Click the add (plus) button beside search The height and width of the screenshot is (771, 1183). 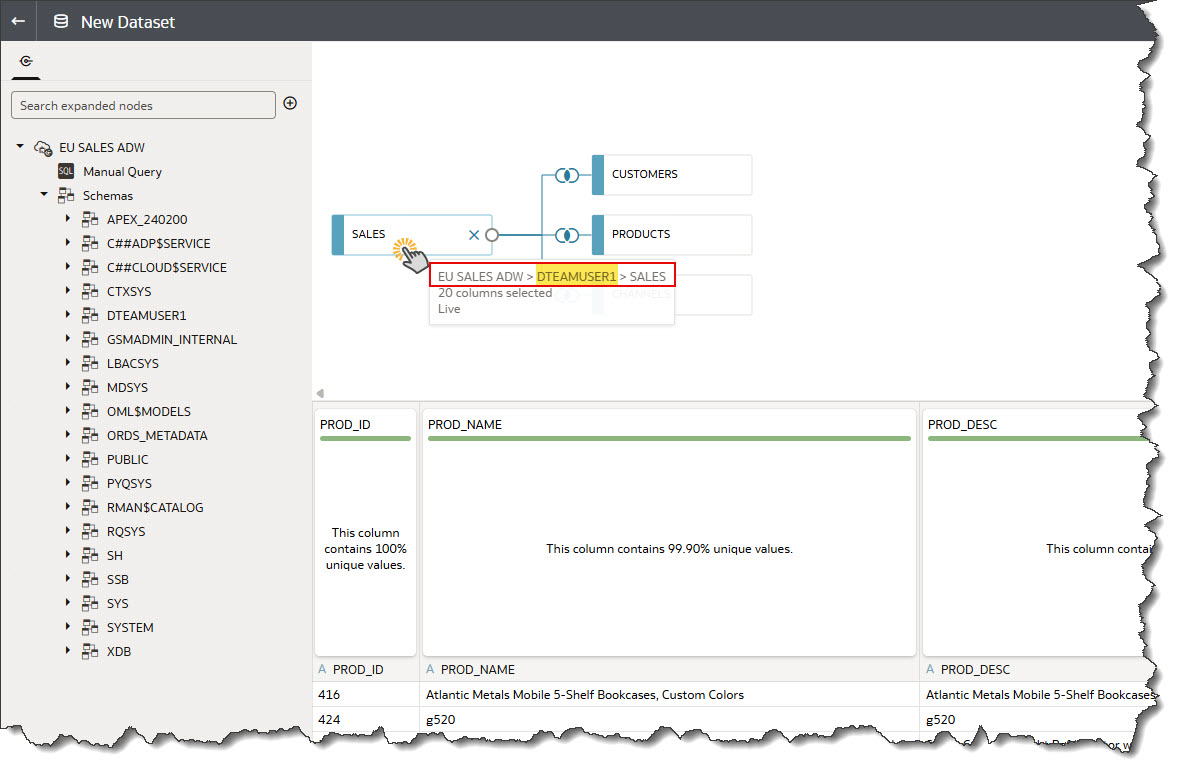[290, 103]
